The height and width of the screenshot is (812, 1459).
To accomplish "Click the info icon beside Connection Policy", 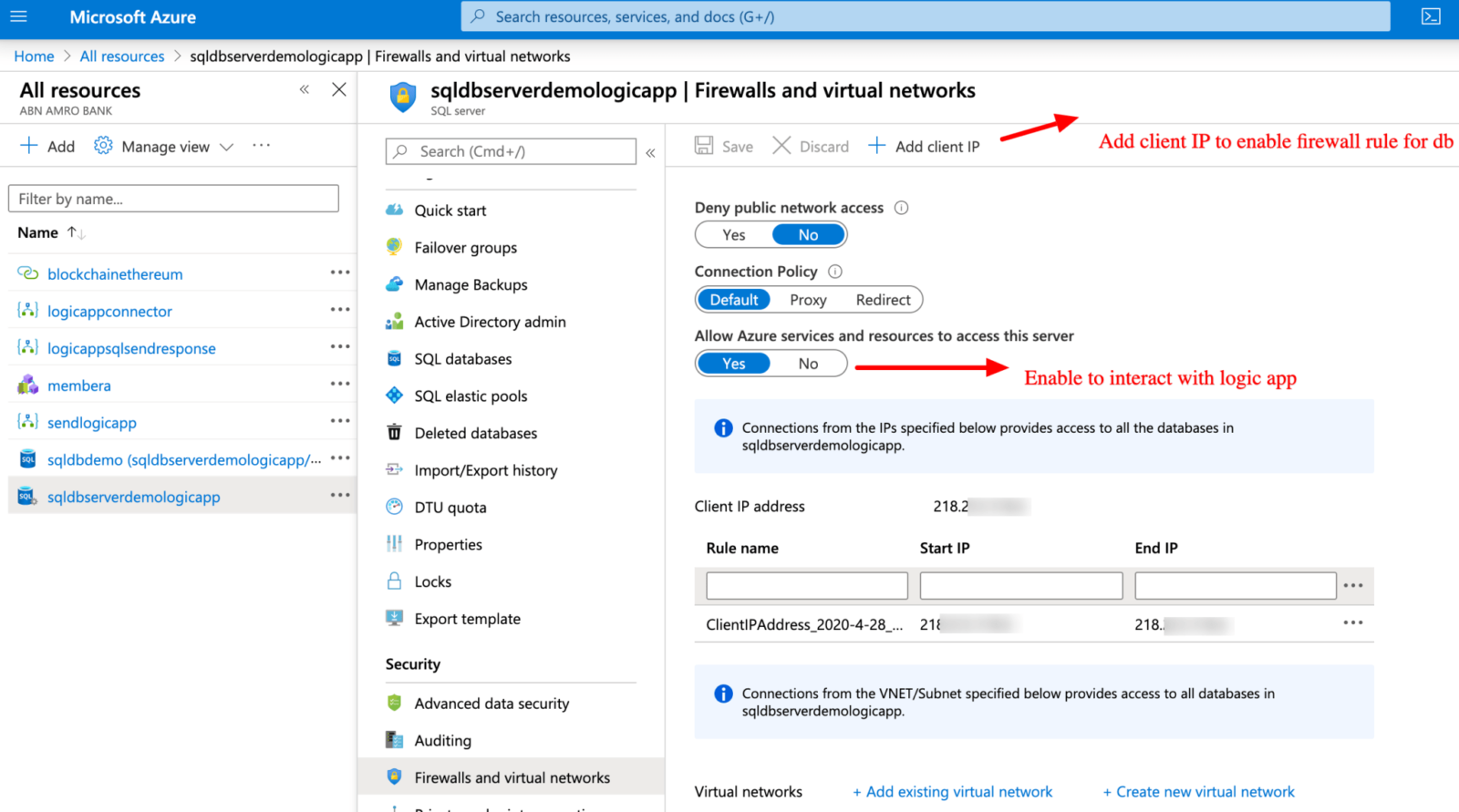I will pyautogui.click(x=834, y=272).
